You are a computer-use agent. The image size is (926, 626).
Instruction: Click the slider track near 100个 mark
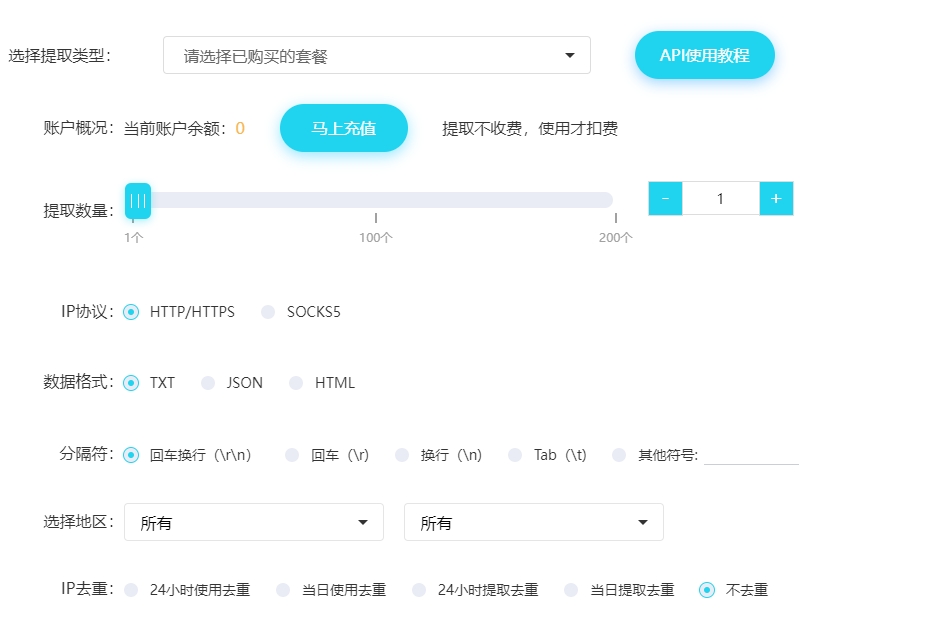pyautogui.click(x=376, y=200)
